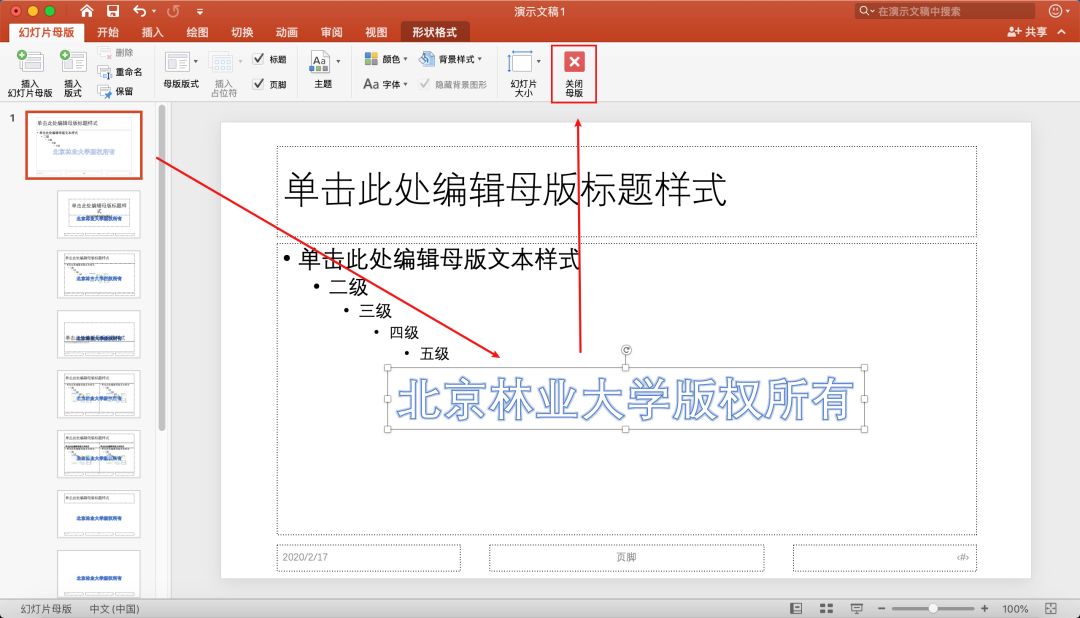The height and width of the screenshot is (618, 1080).
Task: Undo the last action
Action: coord(140,11)
